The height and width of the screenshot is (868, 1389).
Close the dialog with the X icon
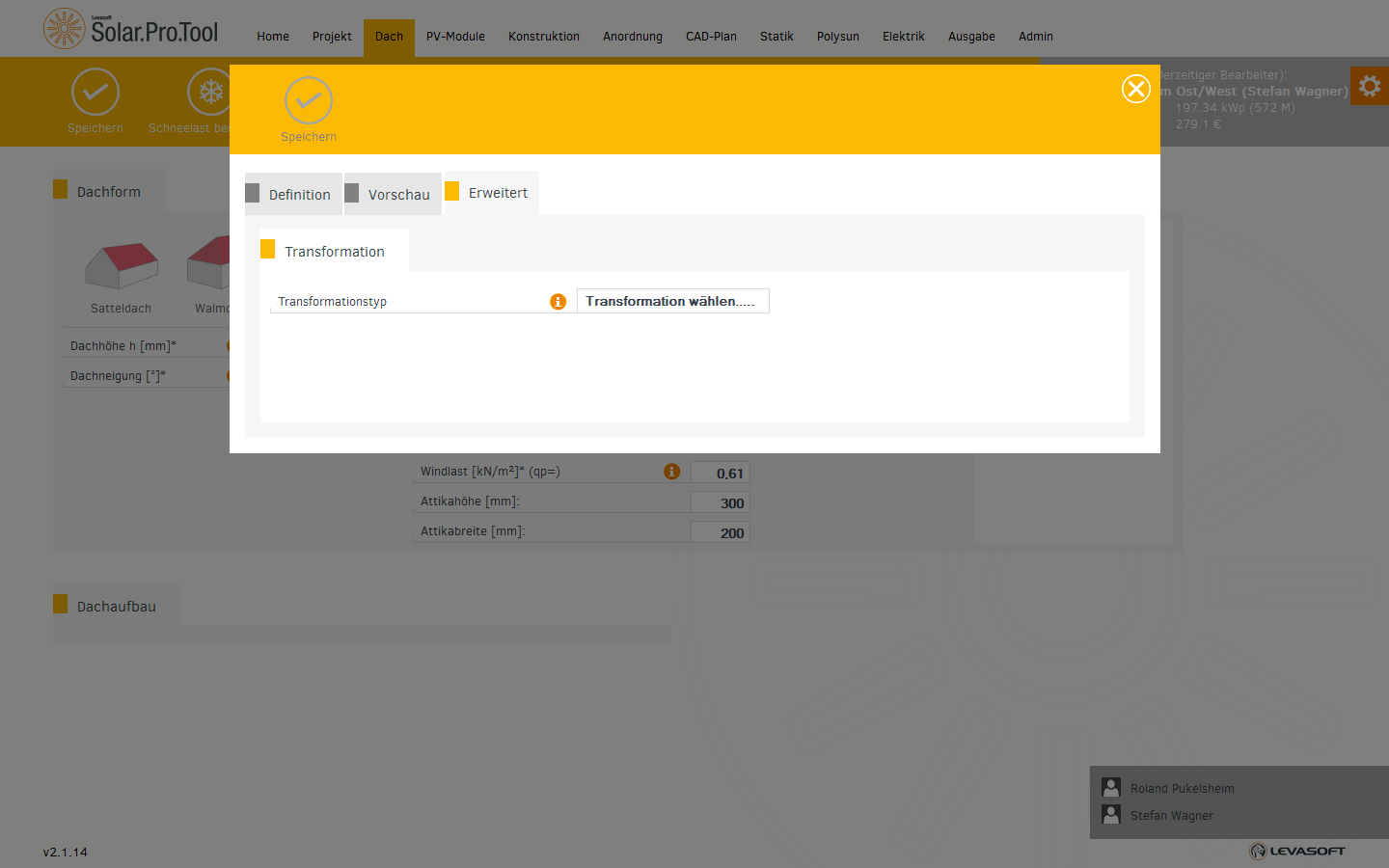click(x=1136, y=89)
